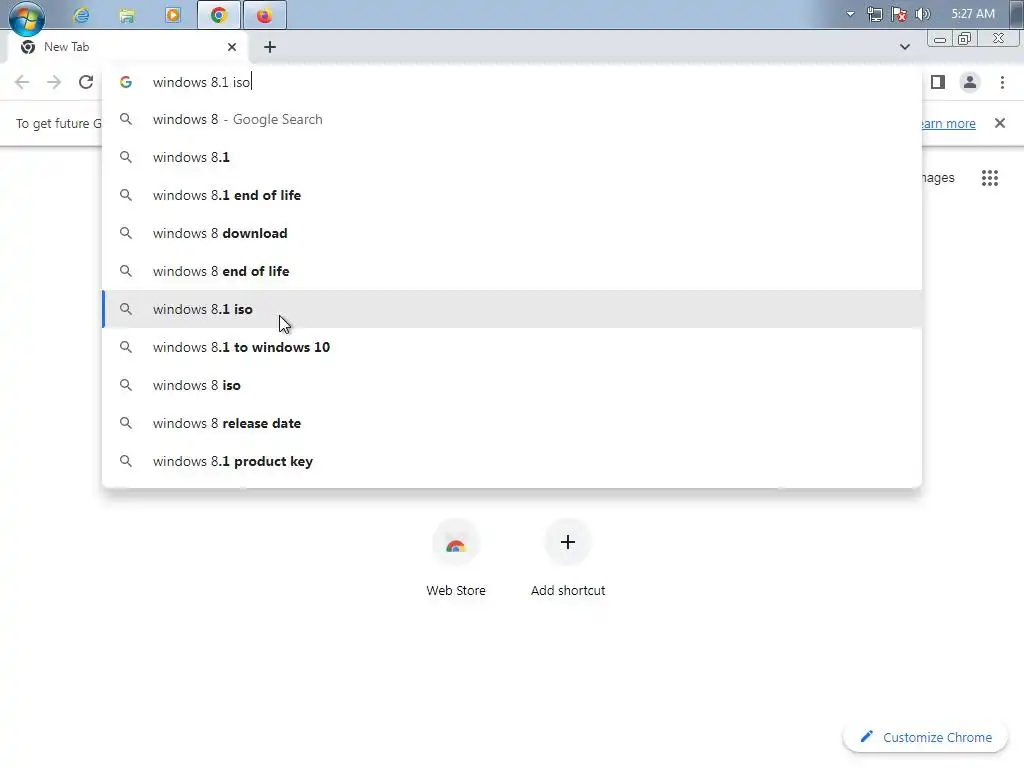The width and height of the screenshot is (1024, 768).
Task: Launch Internet Explorer from taskbar
Action: click(81, 15)
